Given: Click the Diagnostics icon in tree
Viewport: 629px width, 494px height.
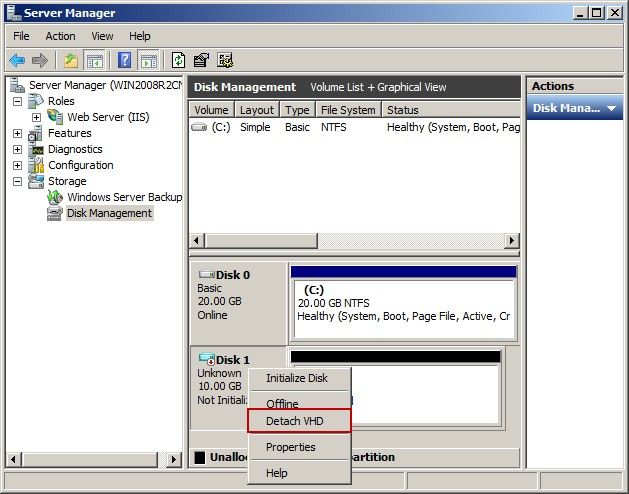Looking at the screenshot, I should coord(35,149).
